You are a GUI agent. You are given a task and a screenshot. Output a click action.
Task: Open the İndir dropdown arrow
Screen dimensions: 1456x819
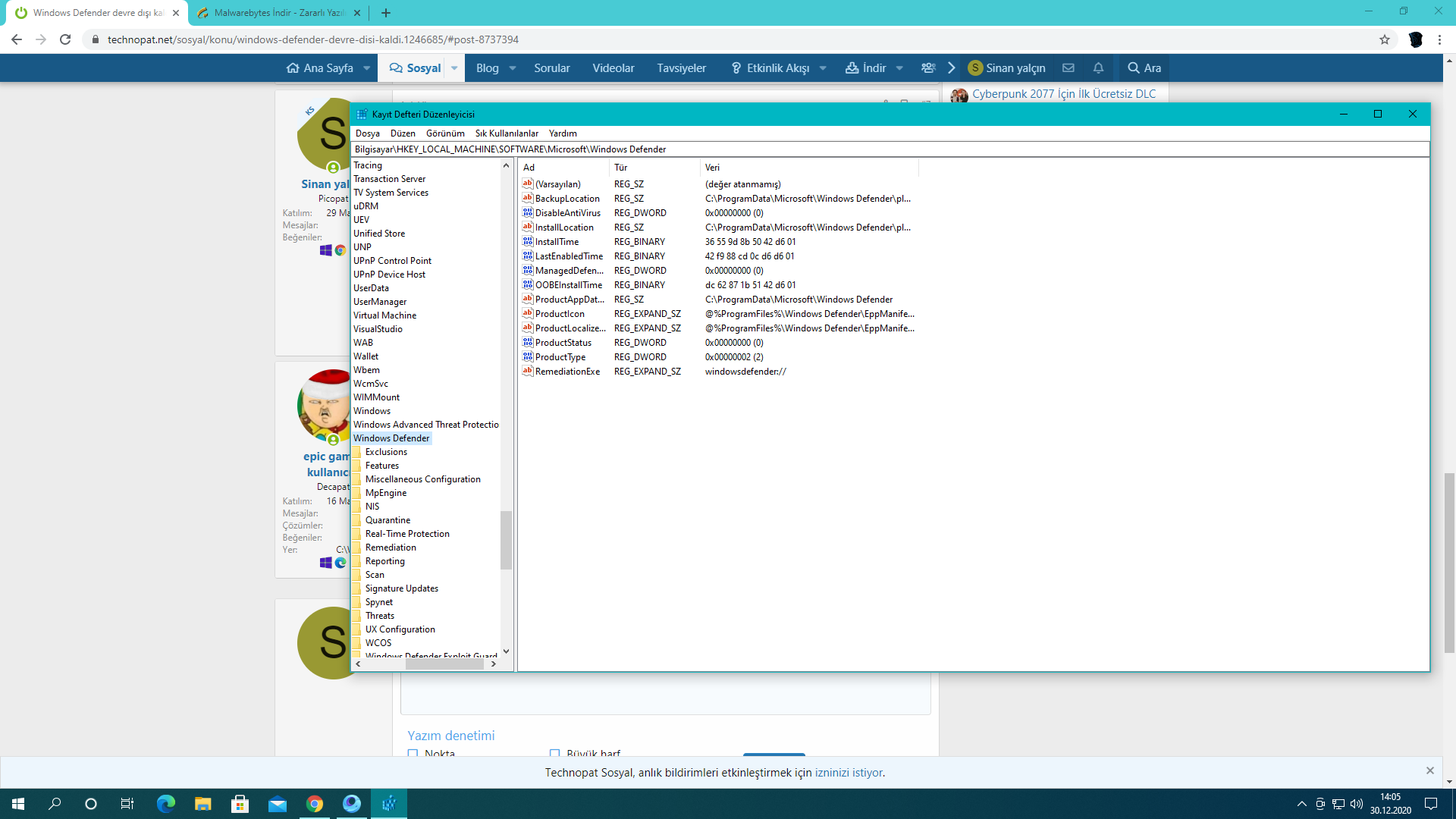[899, 68]
